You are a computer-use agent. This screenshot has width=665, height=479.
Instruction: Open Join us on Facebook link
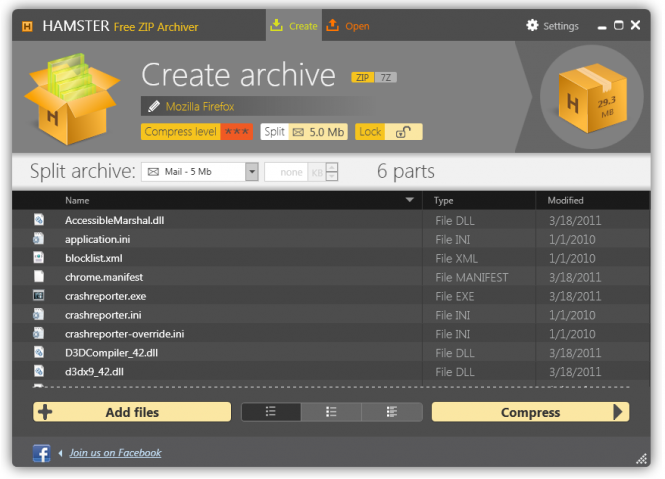pyautogui.click(x=115, y=453)
